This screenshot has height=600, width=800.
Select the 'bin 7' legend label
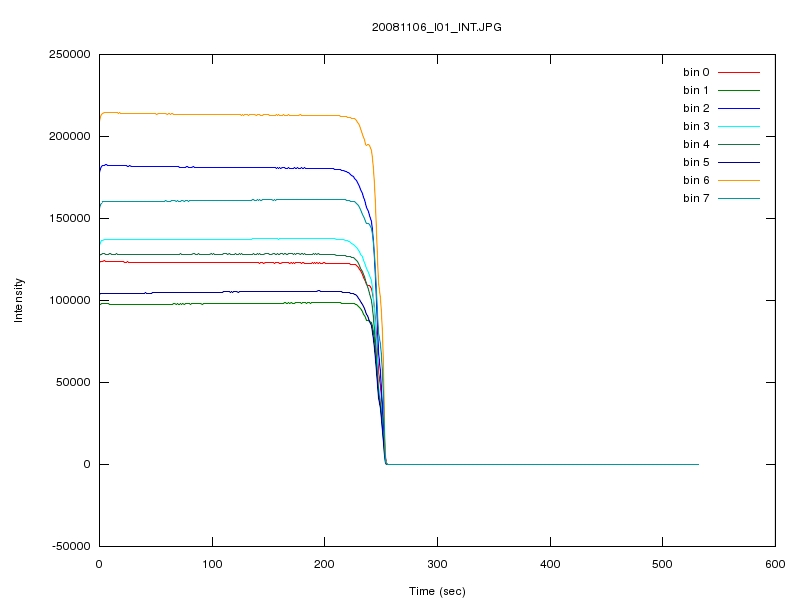[x=696, y=198]
